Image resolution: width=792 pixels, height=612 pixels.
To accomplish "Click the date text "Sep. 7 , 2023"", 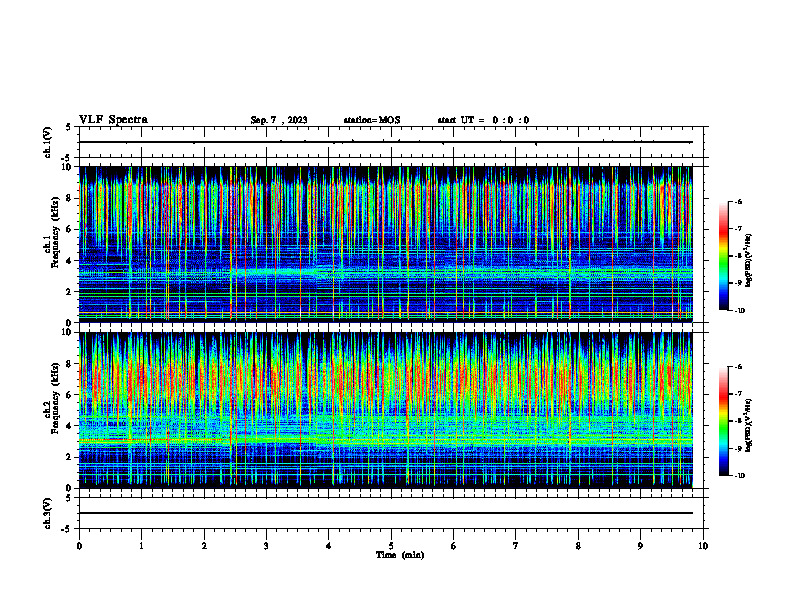I will [279, 120].
